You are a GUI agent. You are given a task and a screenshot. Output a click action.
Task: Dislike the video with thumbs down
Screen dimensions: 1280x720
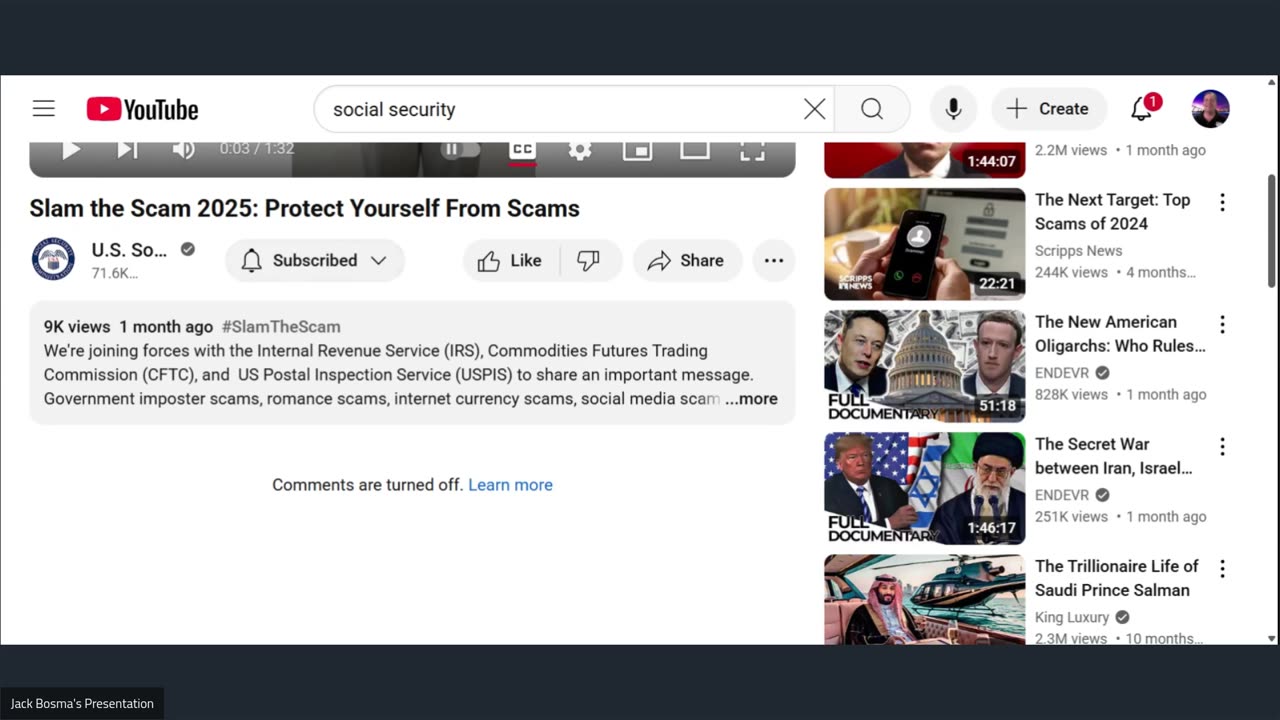pyautogui.click(x=589, y=260)
